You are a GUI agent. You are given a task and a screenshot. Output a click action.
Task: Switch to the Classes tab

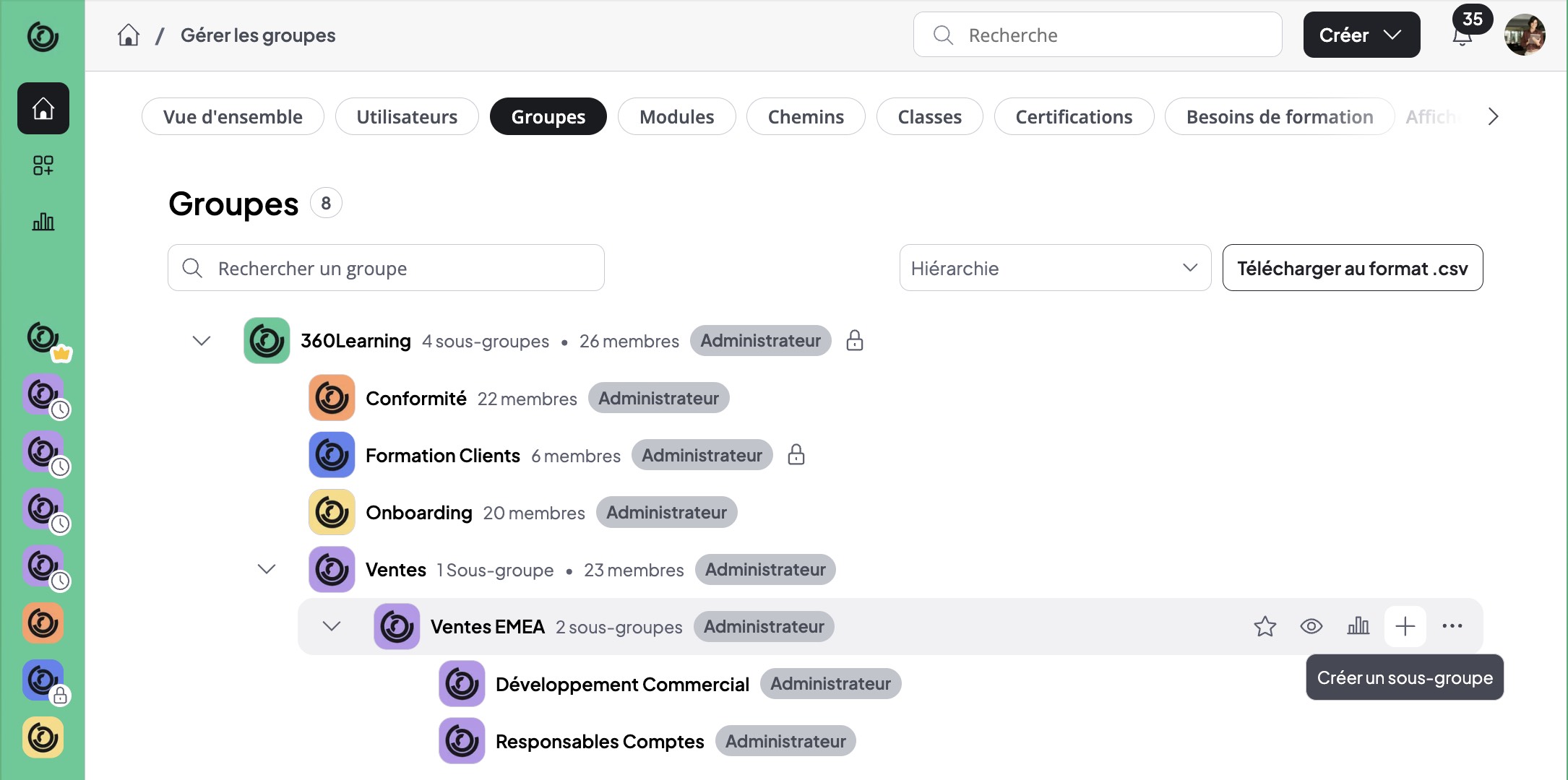coord(929,116)
